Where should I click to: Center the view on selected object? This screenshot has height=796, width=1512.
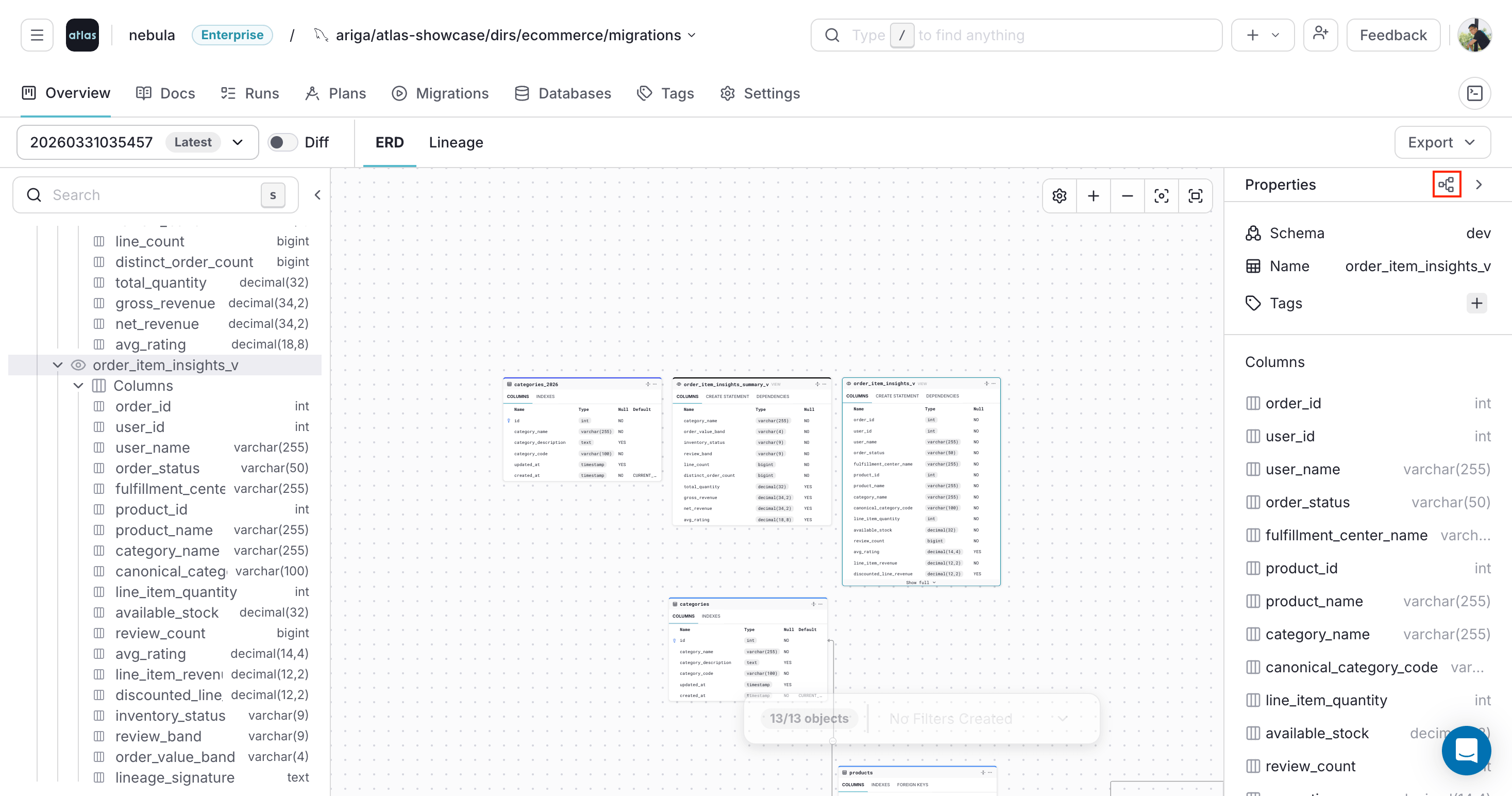tap(1161, 195)
